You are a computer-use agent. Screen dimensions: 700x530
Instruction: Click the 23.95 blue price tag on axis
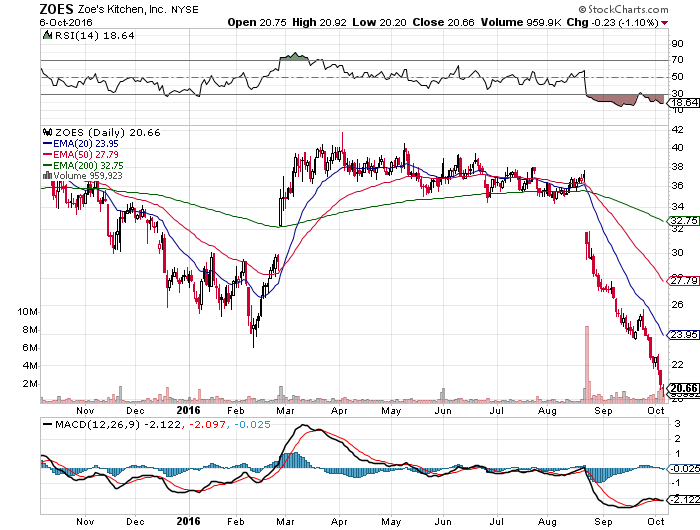683,334
